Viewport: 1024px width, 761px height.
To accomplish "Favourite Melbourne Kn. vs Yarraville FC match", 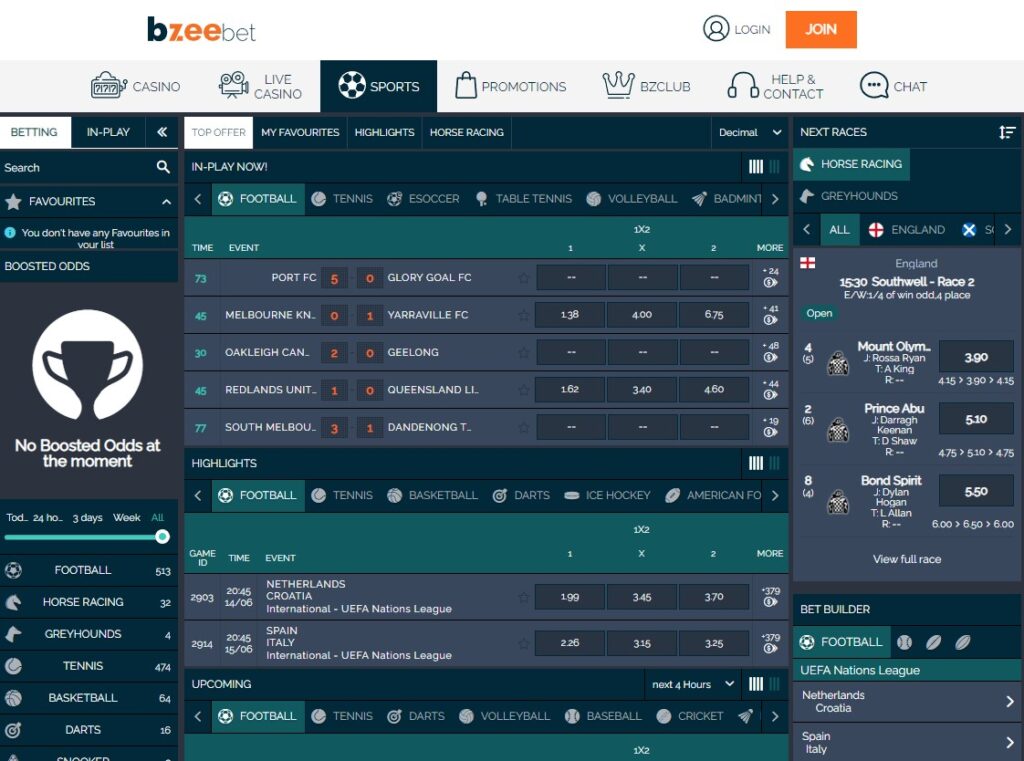I will coord(523,316).
